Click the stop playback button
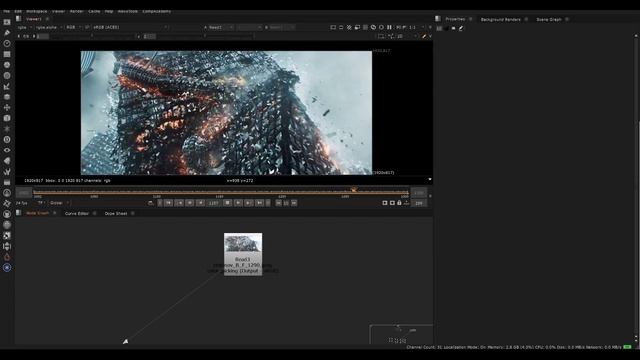The image size is (640, 360). pos(227,203)
